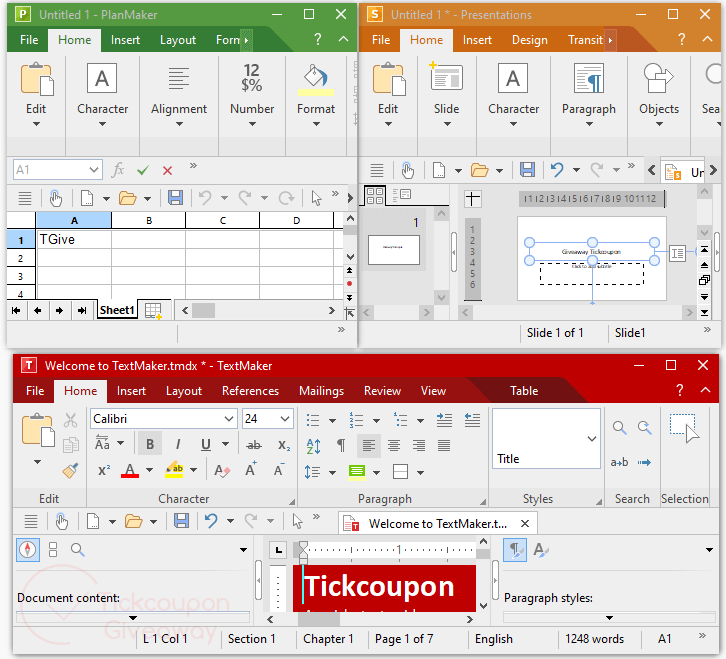
Task: Click touch mode hand in TextMaker toolbar
Action: pos(61,521)
